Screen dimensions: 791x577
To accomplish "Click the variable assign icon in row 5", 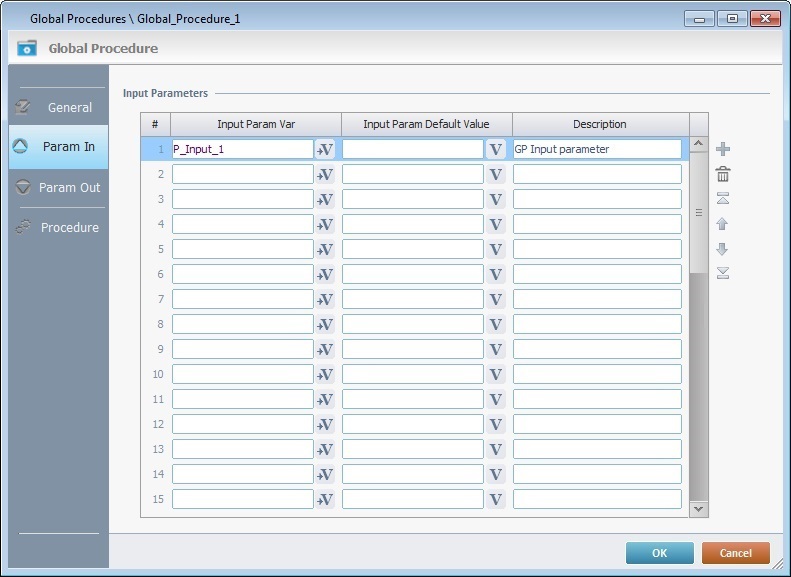I will 325,249.
